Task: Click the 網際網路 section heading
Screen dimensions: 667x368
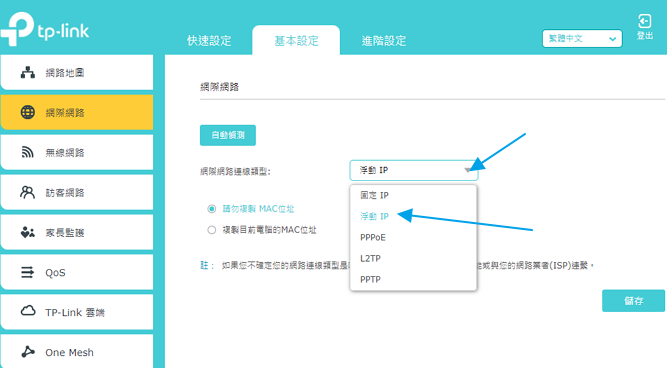Action: (219, 87)
